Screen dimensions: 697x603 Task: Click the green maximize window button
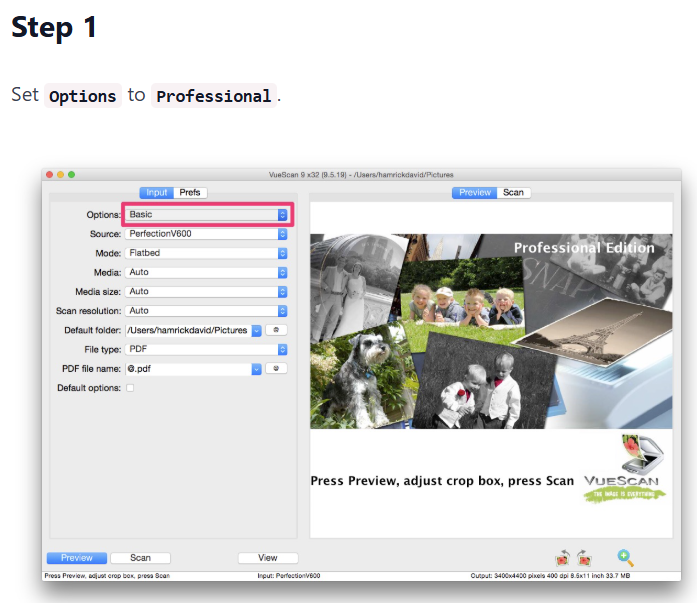(x=72, y=175)
